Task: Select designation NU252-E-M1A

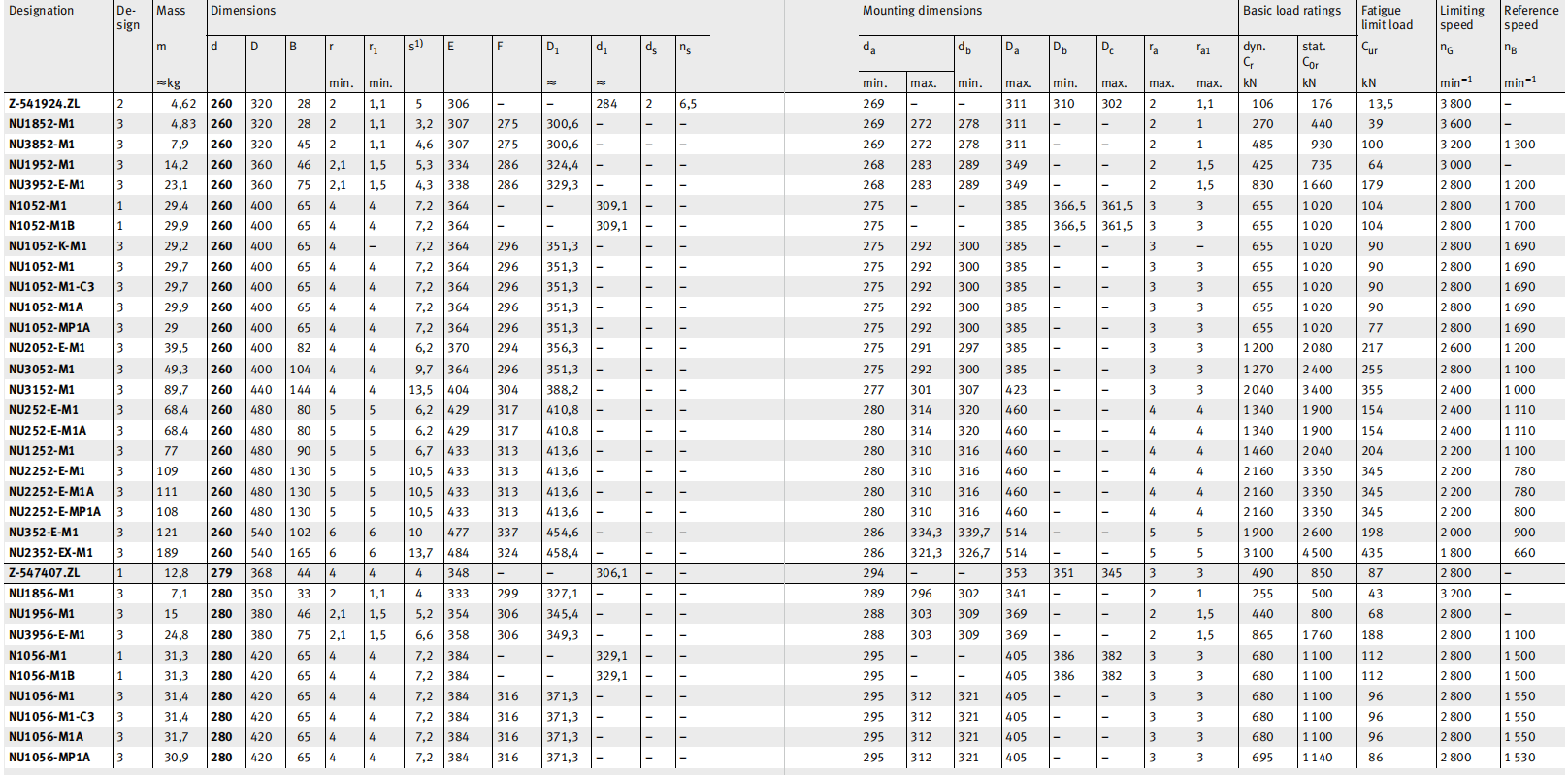Action: (x=48, y=431)
